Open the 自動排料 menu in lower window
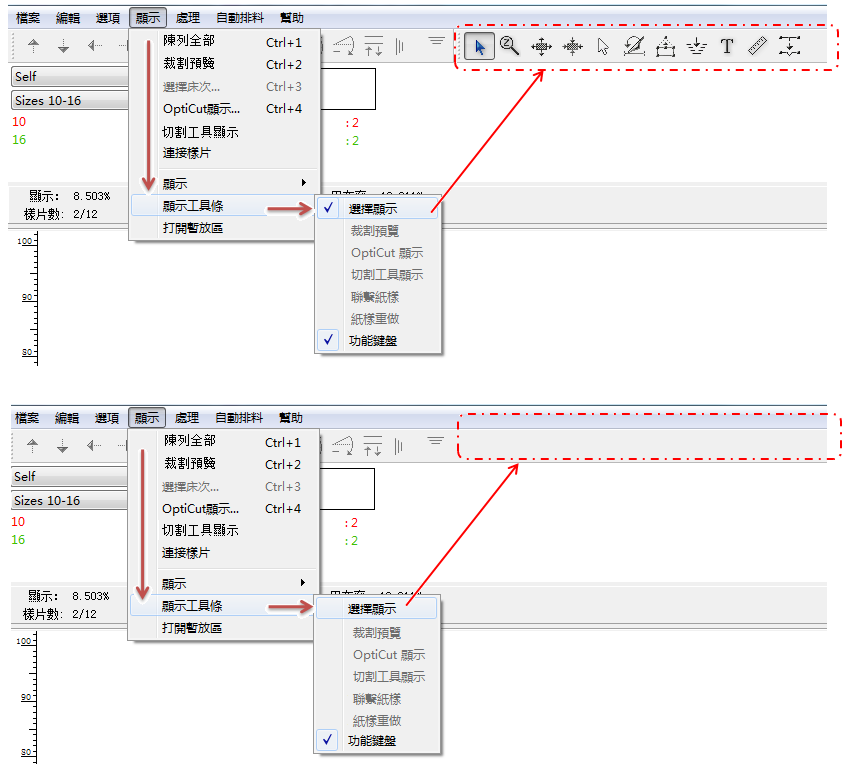The width and height of the screenshot is (854, 764). point(239,418)
